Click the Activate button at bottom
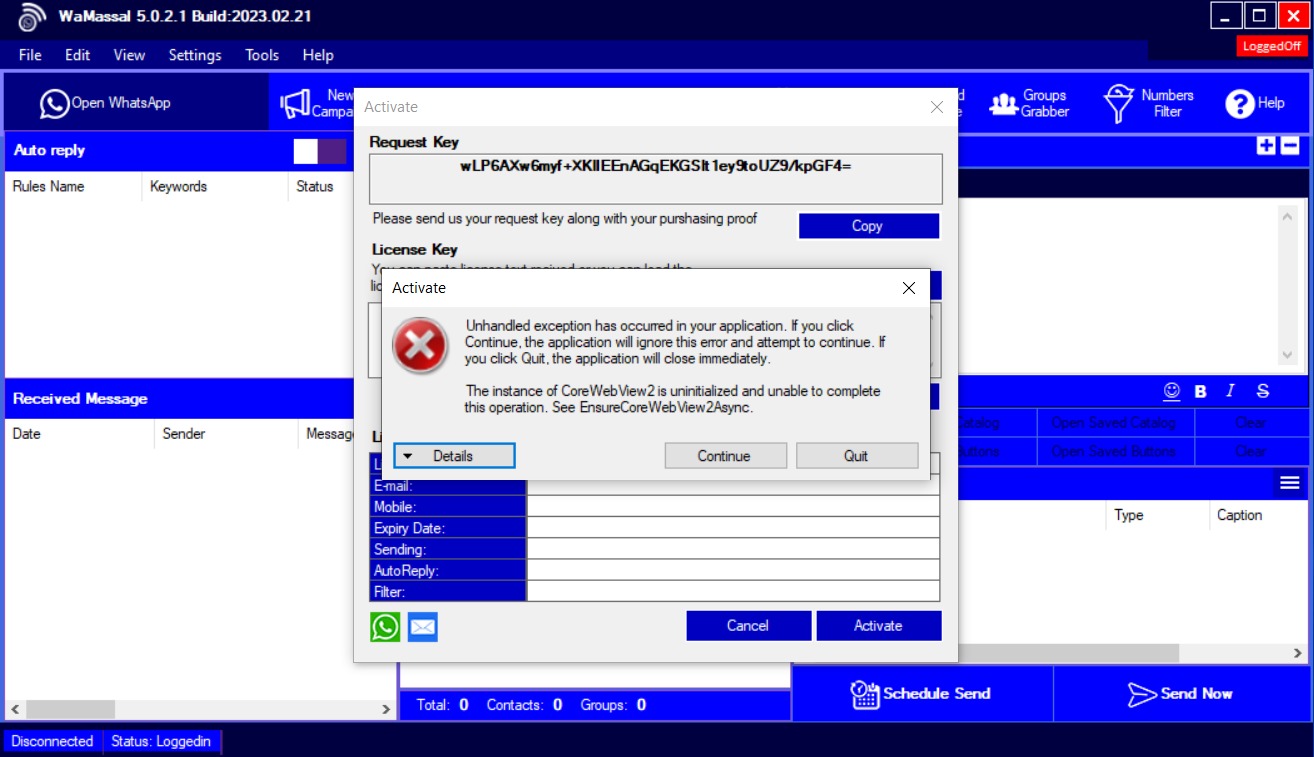The width and height of the screenshot is (1314, 757). (x=878, y=626)
